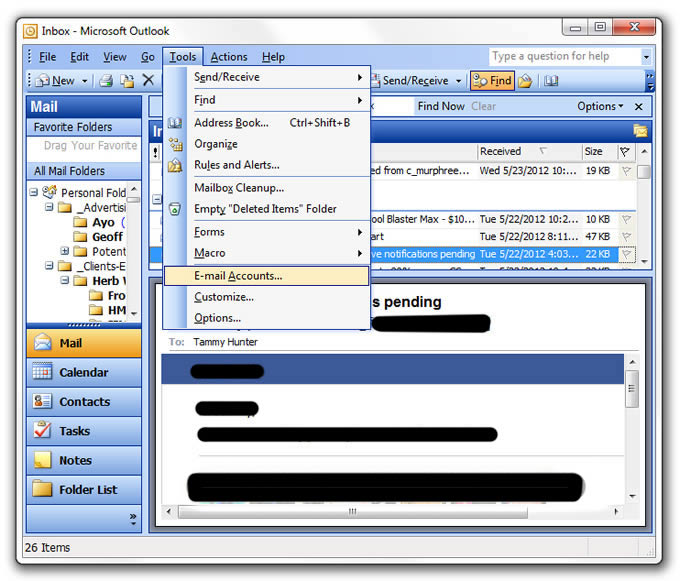This screenshot has height=581, width=680.
Task: Toggle flag on the 10 KB message
Action: pos(626,219)
